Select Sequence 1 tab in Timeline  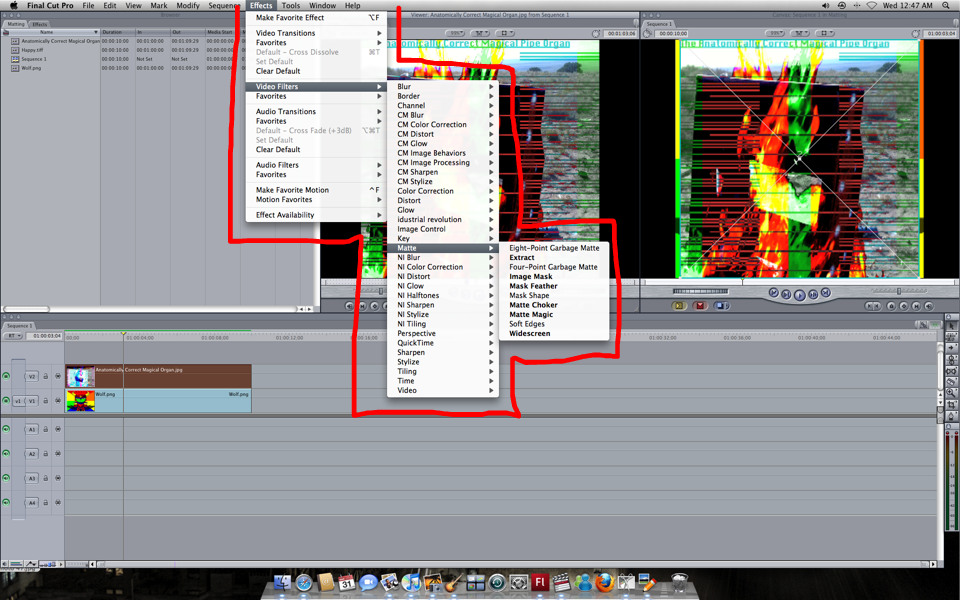(19, 326)
